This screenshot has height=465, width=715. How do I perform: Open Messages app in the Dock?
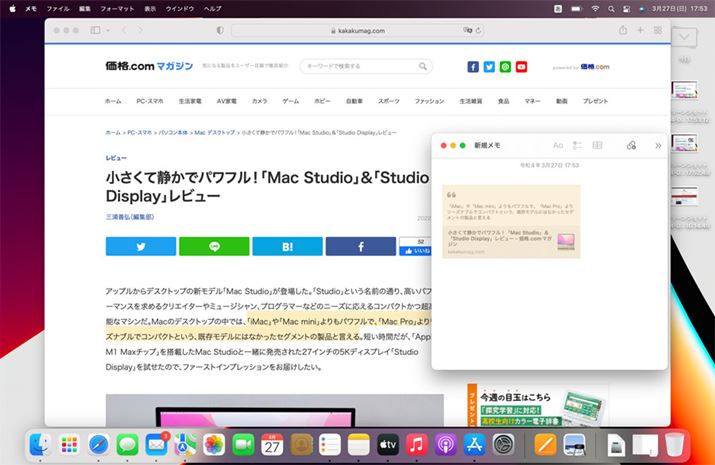pyautogui.click(x=127, y=444)
